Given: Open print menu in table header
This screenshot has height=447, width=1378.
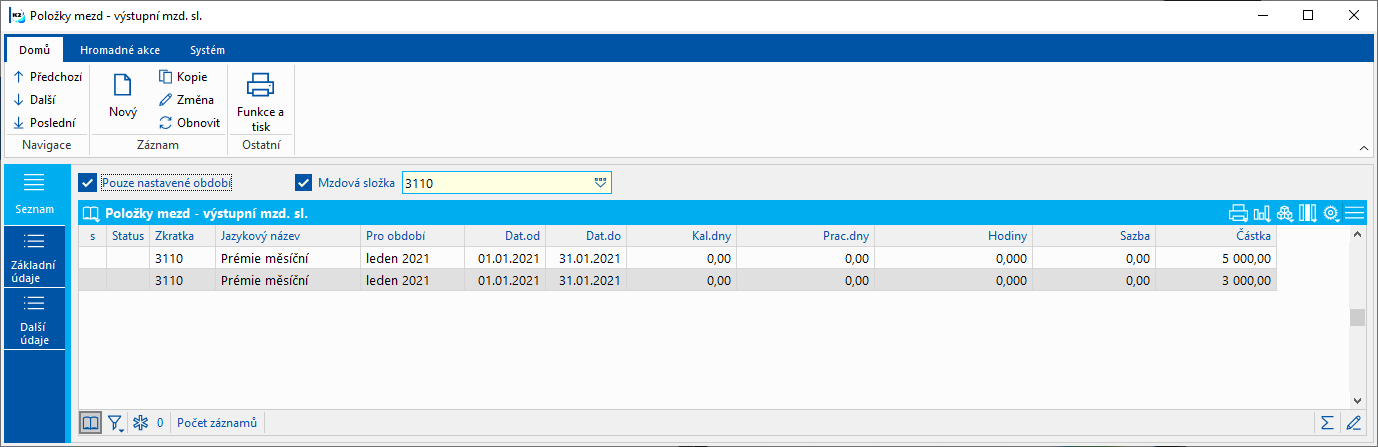Looking at the screenshot, I should 1238,213.
